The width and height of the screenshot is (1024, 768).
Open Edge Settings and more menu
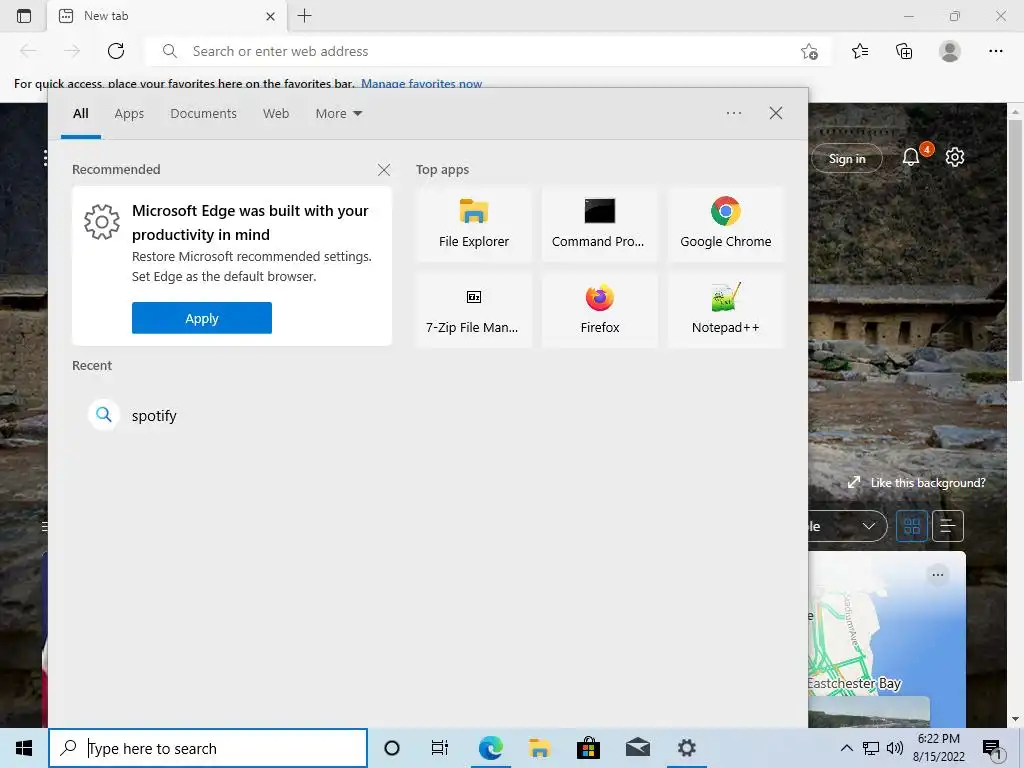click(995, 51)
